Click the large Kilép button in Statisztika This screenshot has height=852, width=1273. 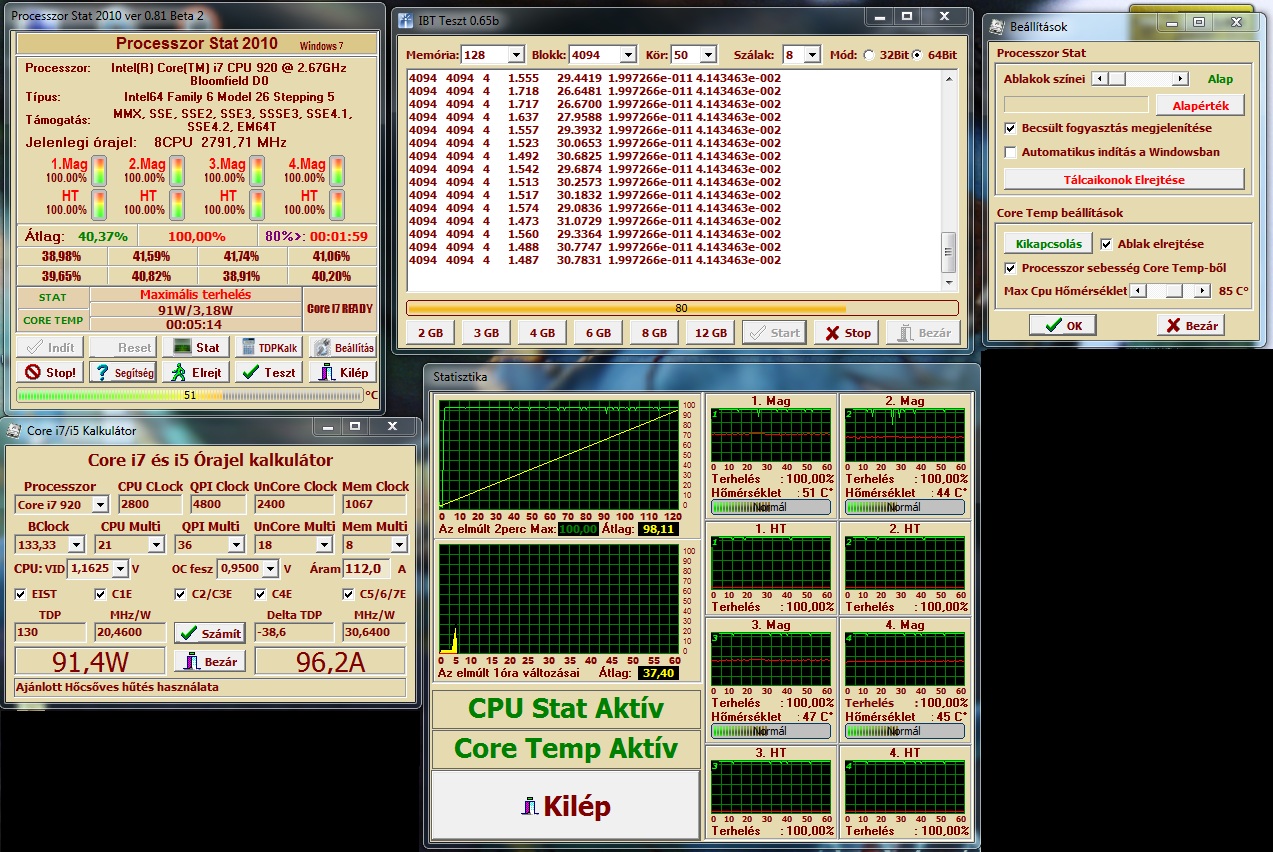[x=566, y=806]
